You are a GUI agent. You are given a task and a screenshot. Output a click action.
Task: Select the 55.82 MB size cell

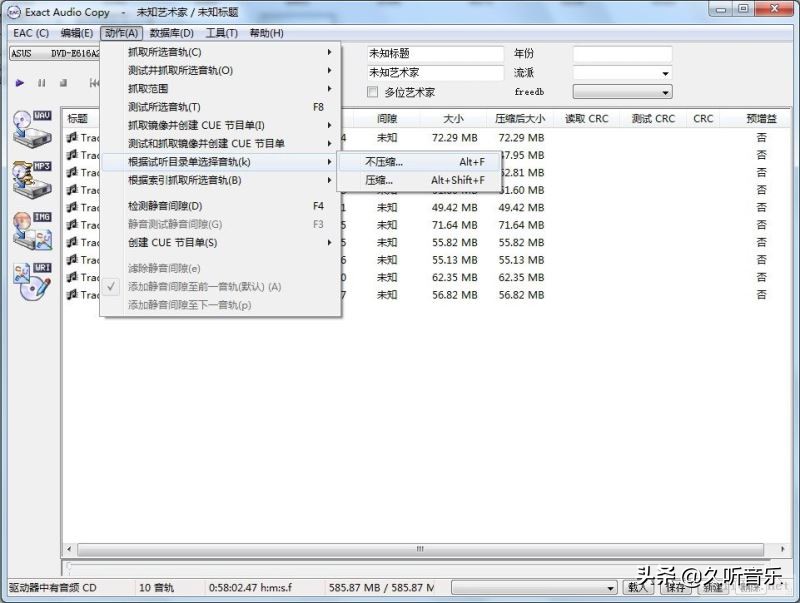point(455,242)
